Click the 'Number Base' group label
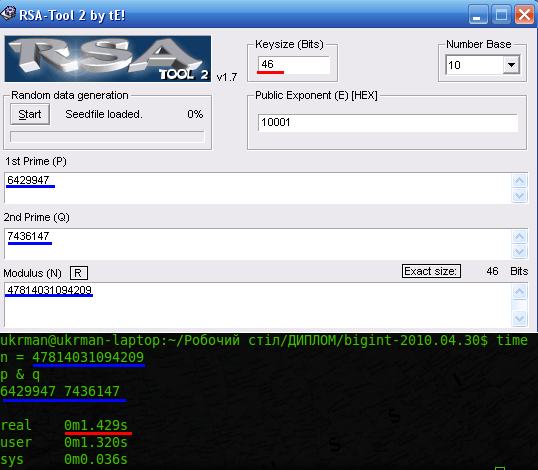Viewport: 538px width, 470px height. pyautogui.click(x=479, y=44)
